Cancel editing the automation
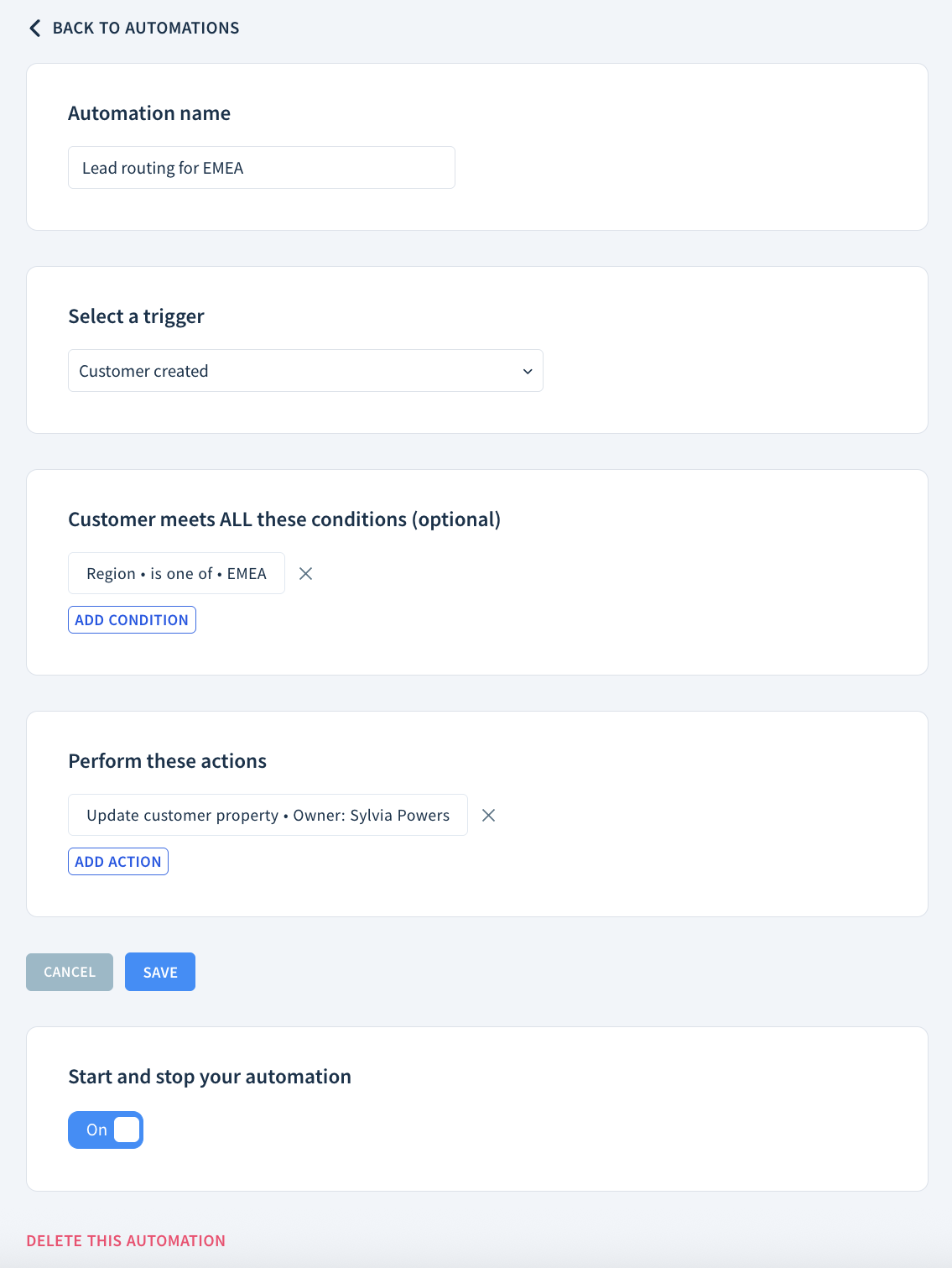Screen dimensions: 952x1268 click(69, 971)
